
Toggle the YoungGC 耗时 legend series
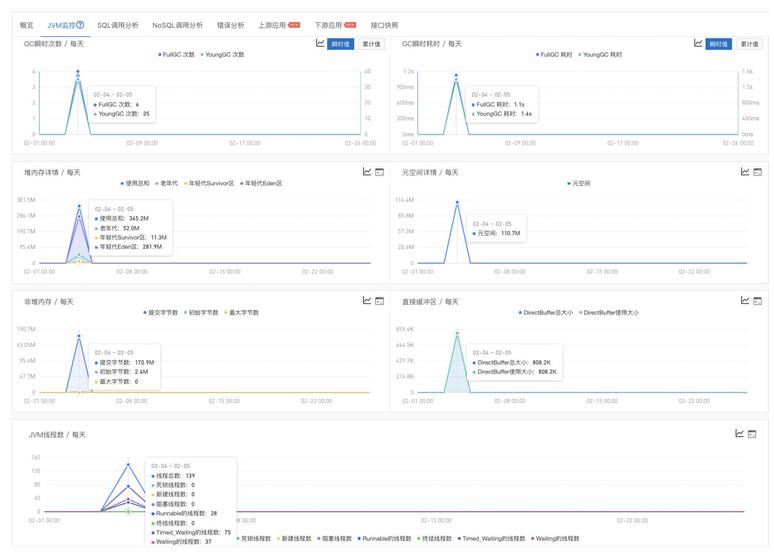(x=600, y=55)
